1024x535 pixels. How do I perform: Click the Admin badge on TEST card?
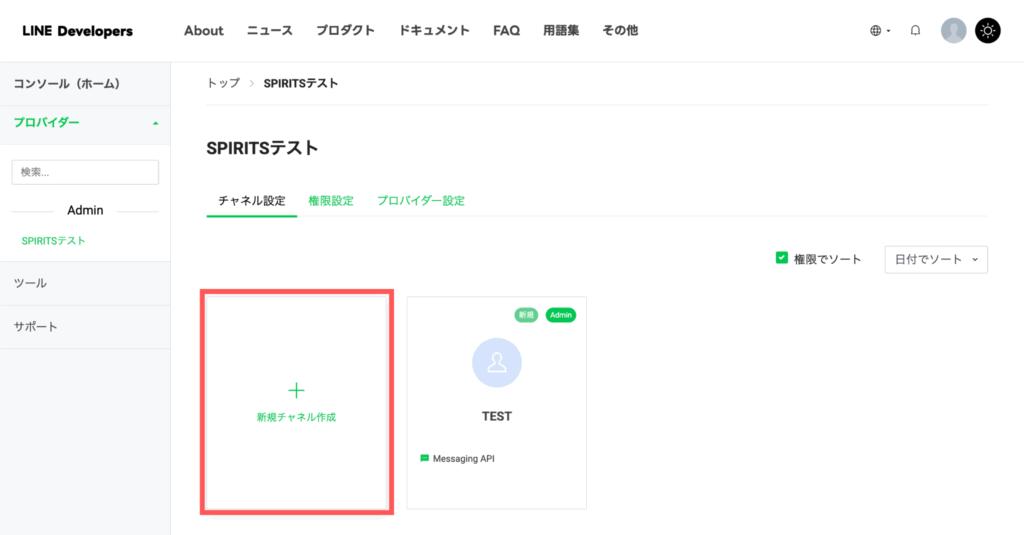[x=561, y=315]
